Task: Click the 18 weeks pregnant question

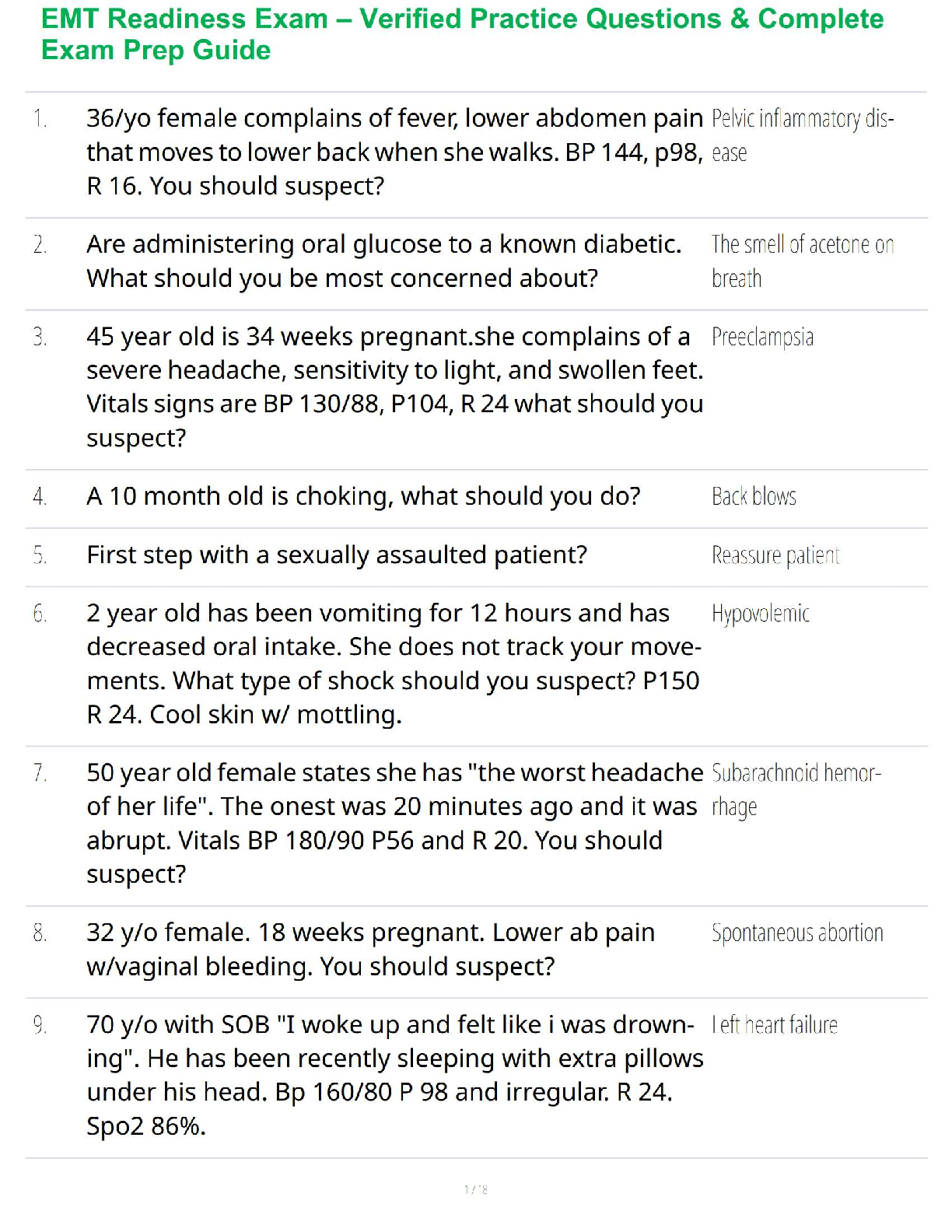Action: pos(370,949)
